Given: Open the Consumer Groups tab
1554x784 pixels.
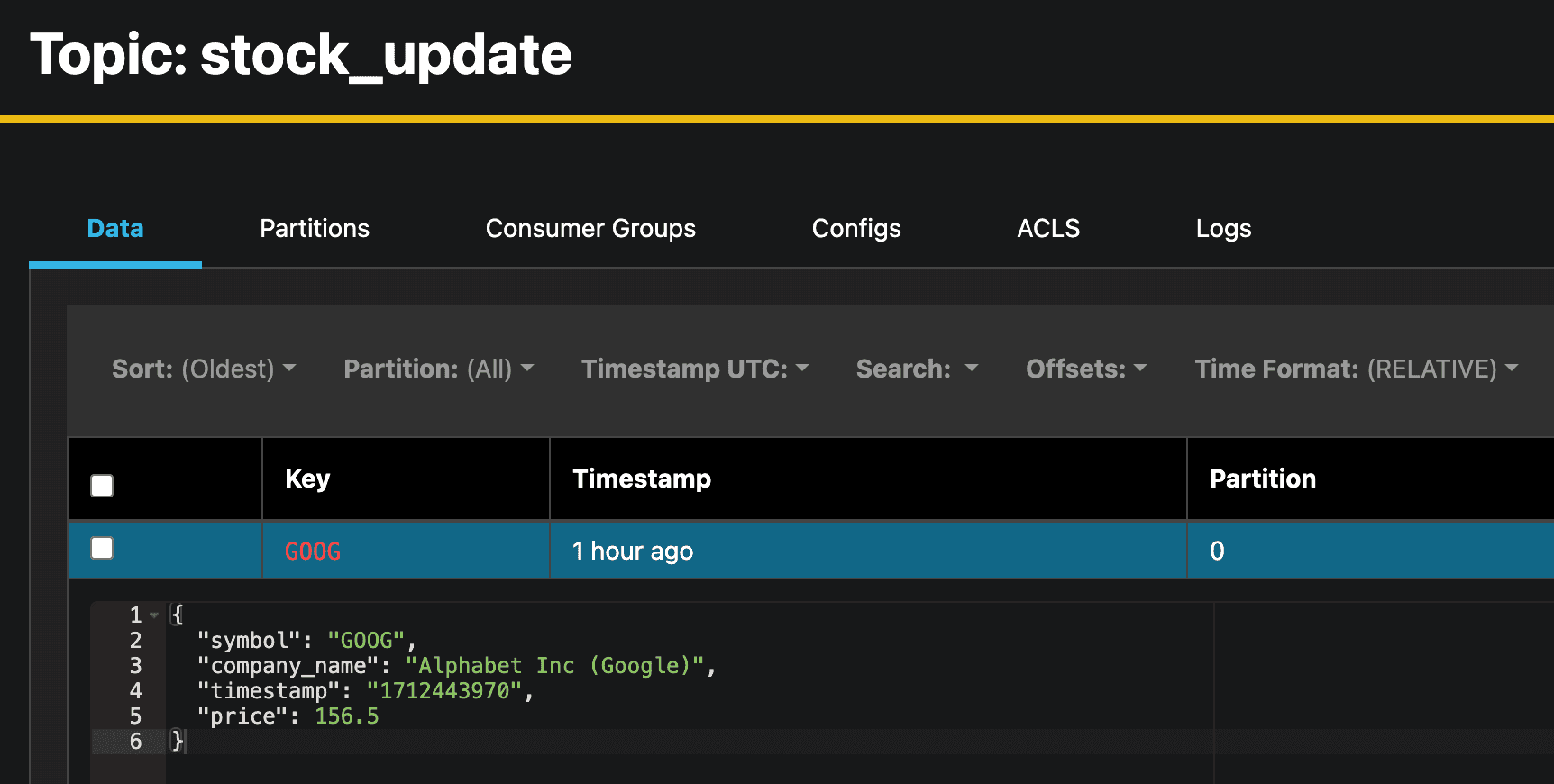Looking at the screenshot, I should (590, 228).
